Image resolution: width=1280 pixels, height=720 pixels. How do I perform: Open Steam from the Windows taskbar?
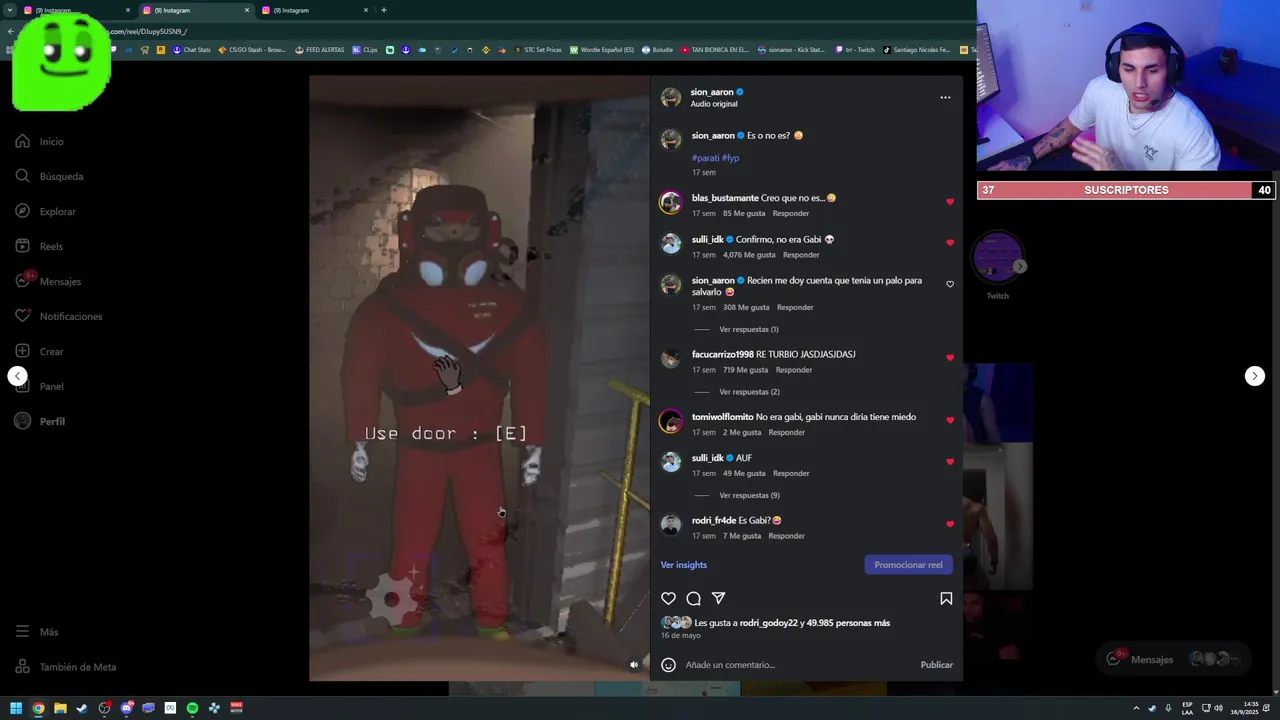point(82,708)
